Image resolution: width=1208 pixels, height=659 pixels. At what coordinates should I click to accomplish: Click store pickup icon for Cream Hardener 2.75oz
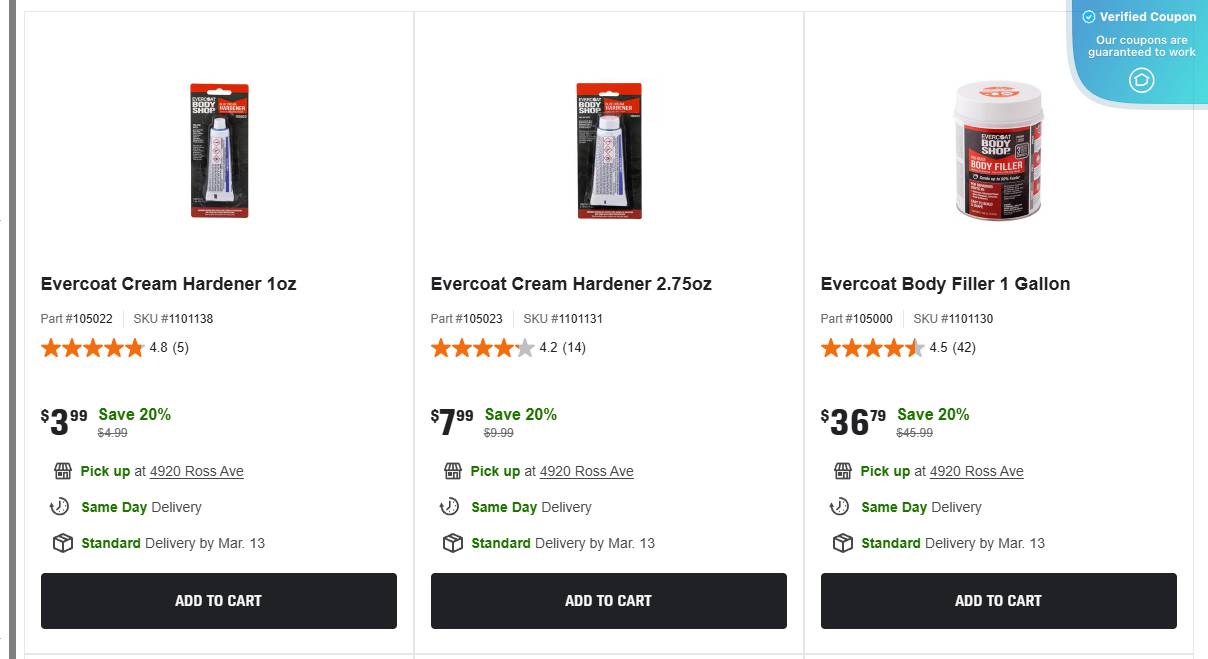point(453,471)
